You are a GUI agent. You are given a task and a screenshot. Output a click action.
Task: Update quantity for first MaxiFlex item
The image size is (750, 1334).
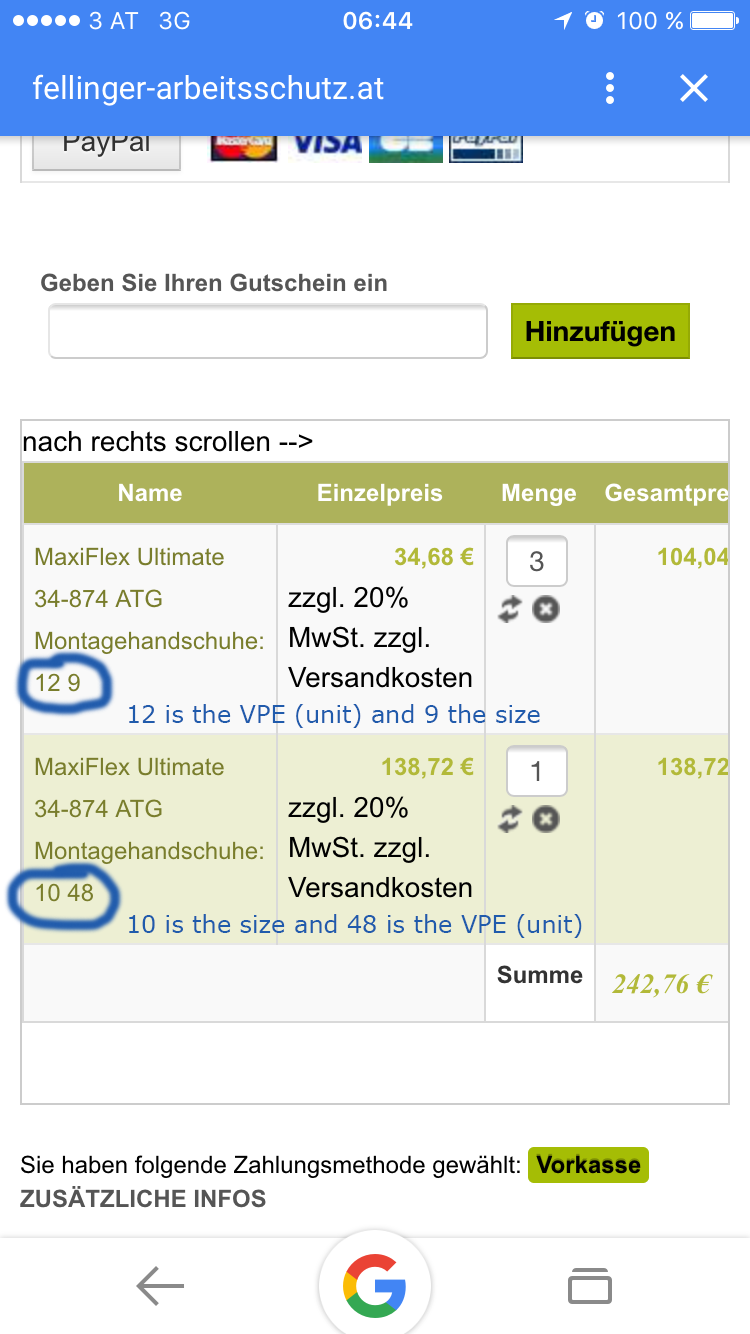(x=510, y=610)
